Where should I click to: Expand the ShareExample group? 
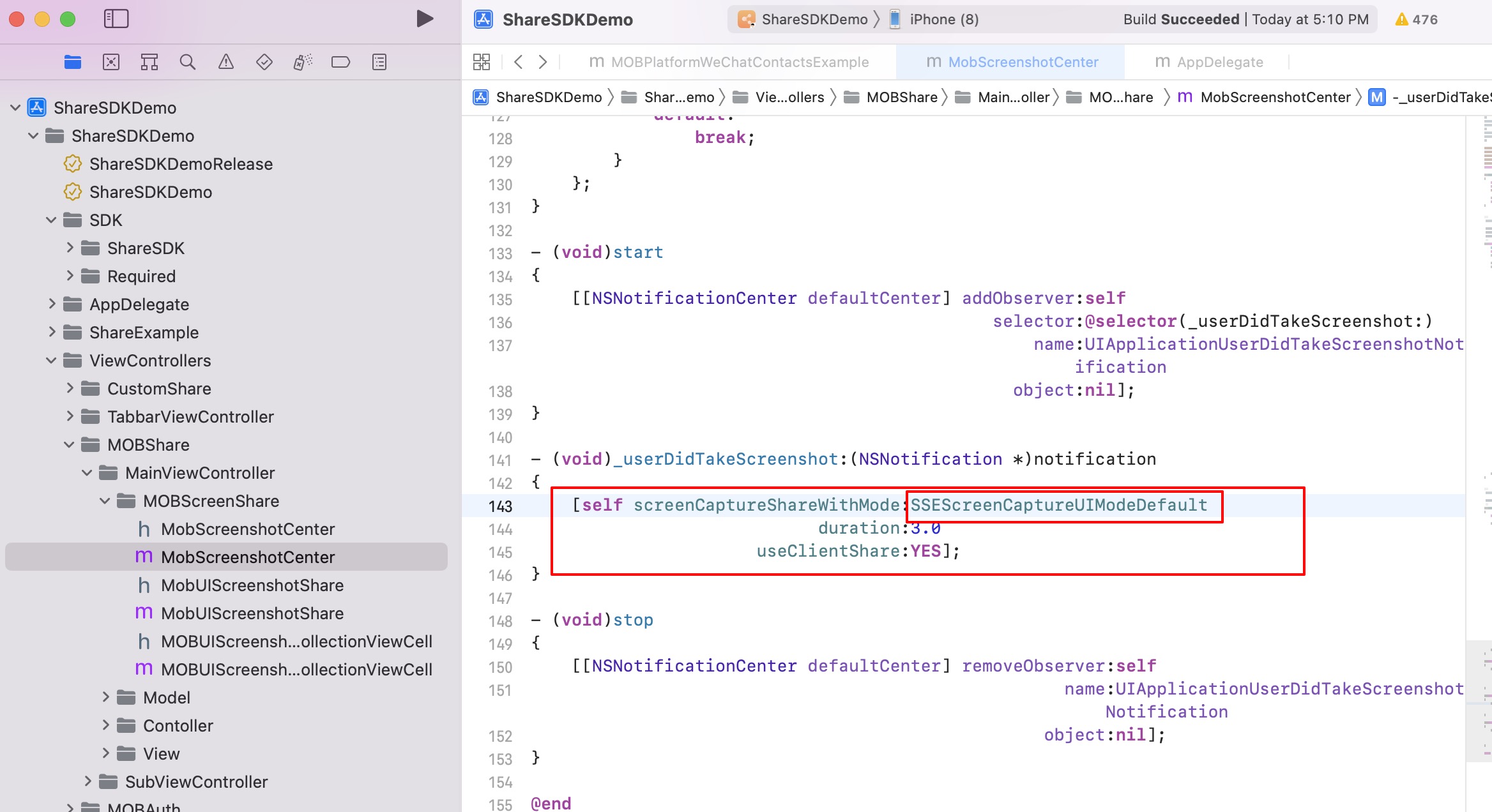pyautogui.click(x=52, y=333)
